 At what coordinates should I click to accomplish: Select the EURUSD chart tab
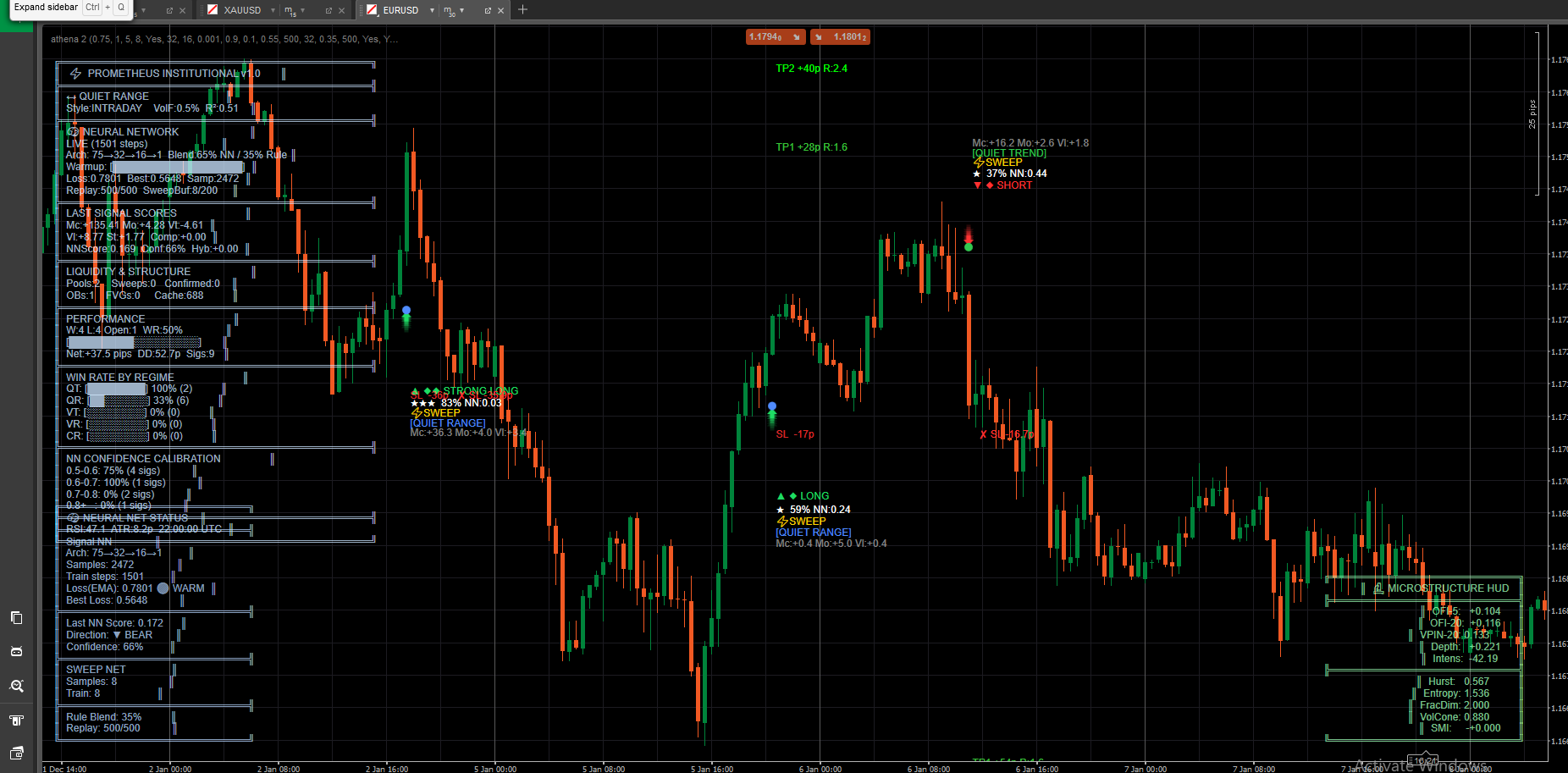coord(400,10)
